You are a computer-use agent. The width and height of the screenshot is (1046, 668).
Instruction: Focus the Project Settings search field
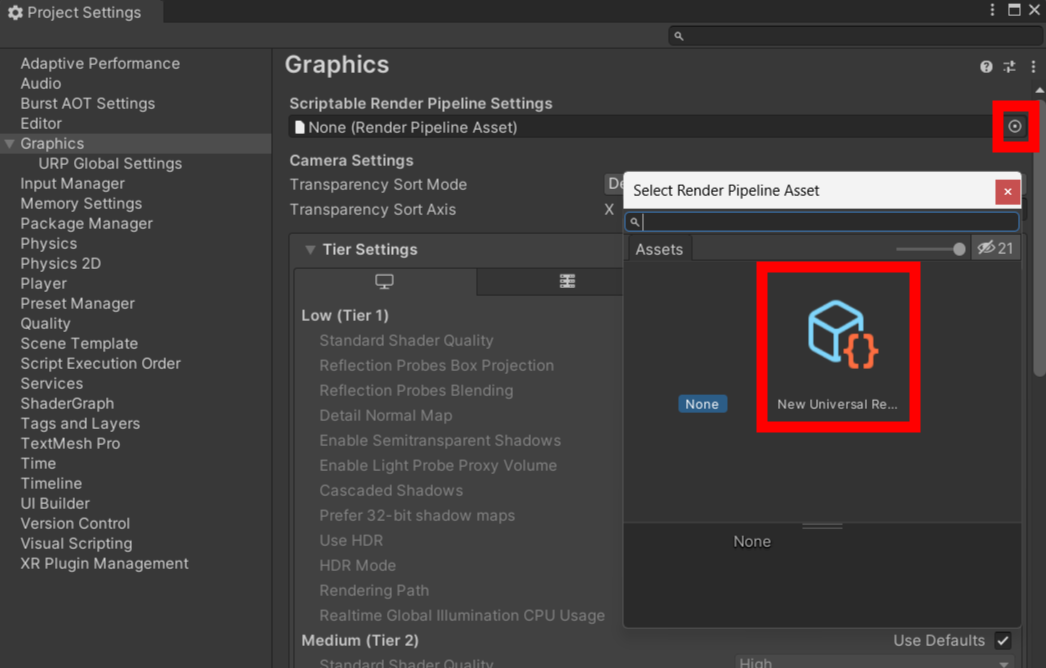pyautogui.click(x=855, y=36)
